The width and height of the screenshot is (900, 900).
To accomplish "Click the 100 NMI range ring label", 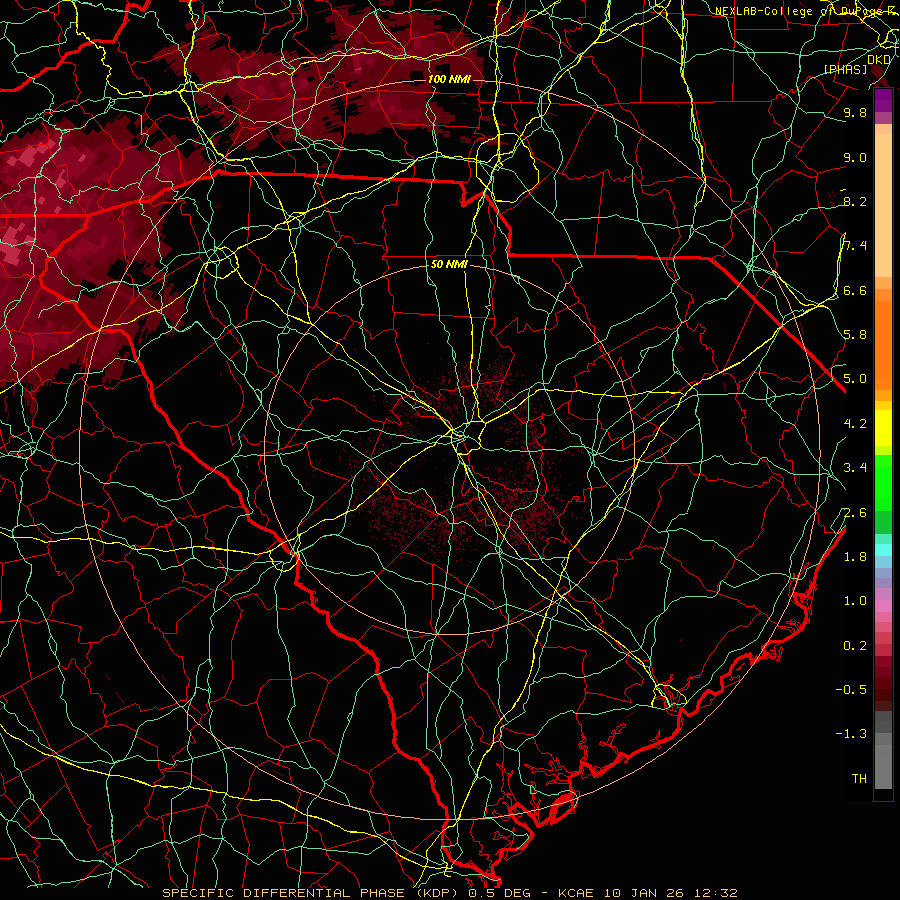I will pos(449,79).
